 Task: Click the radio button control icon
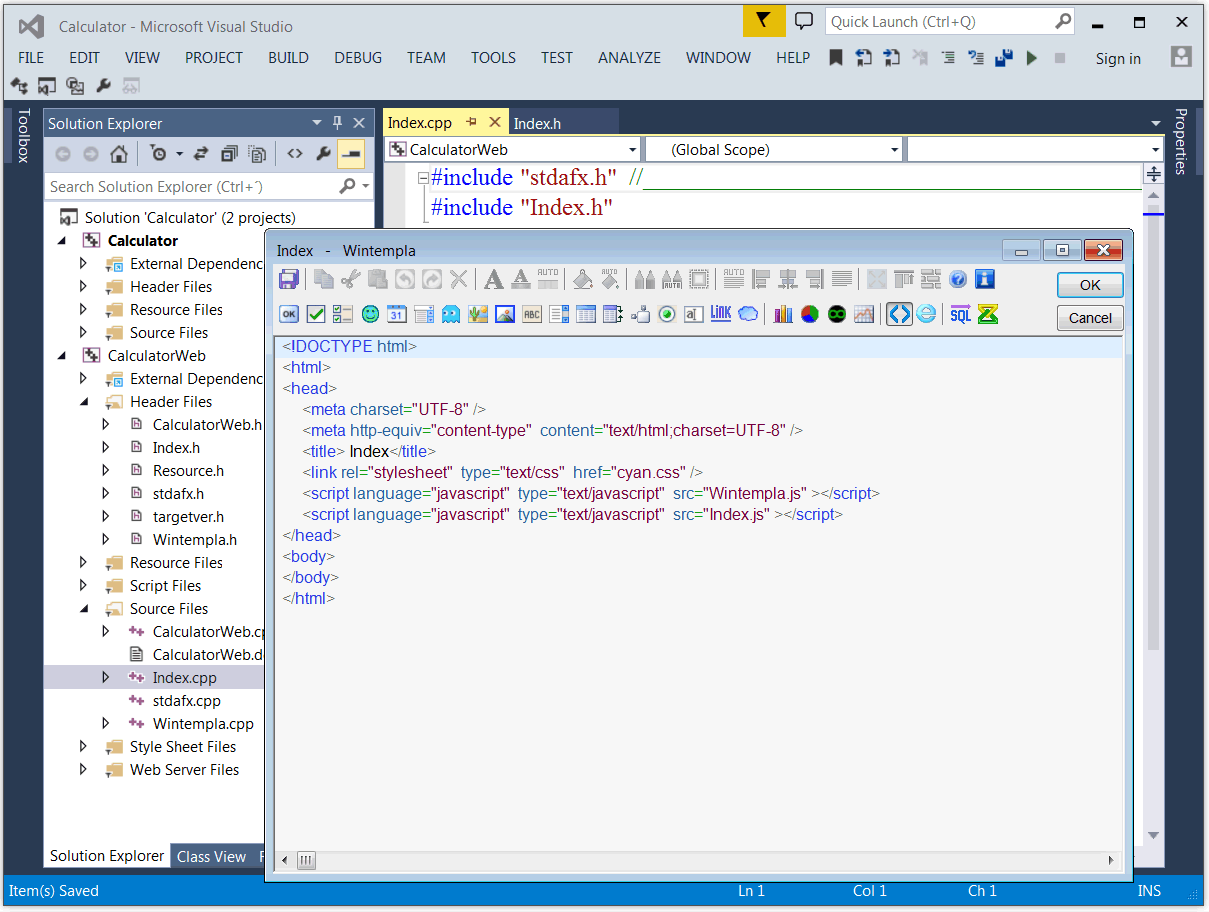pos(667,314)
